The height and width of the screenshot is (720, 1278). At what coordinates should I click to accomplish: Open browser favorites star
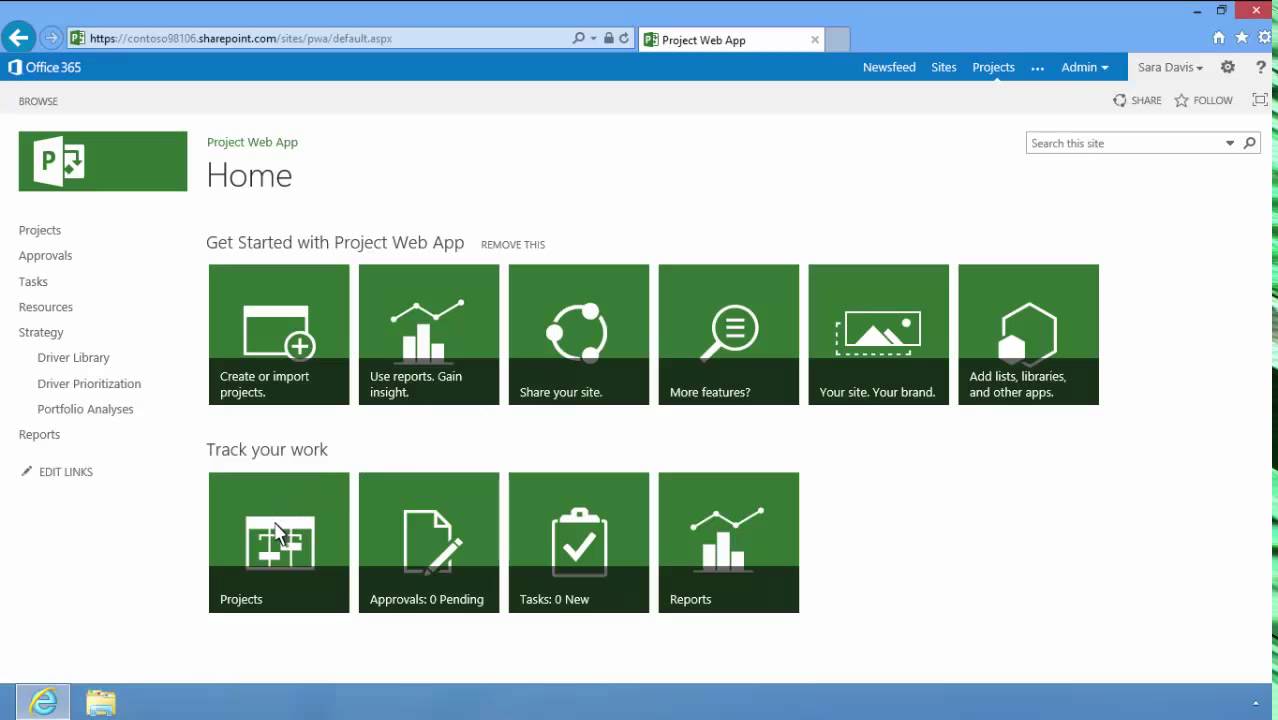point(1241,38)
